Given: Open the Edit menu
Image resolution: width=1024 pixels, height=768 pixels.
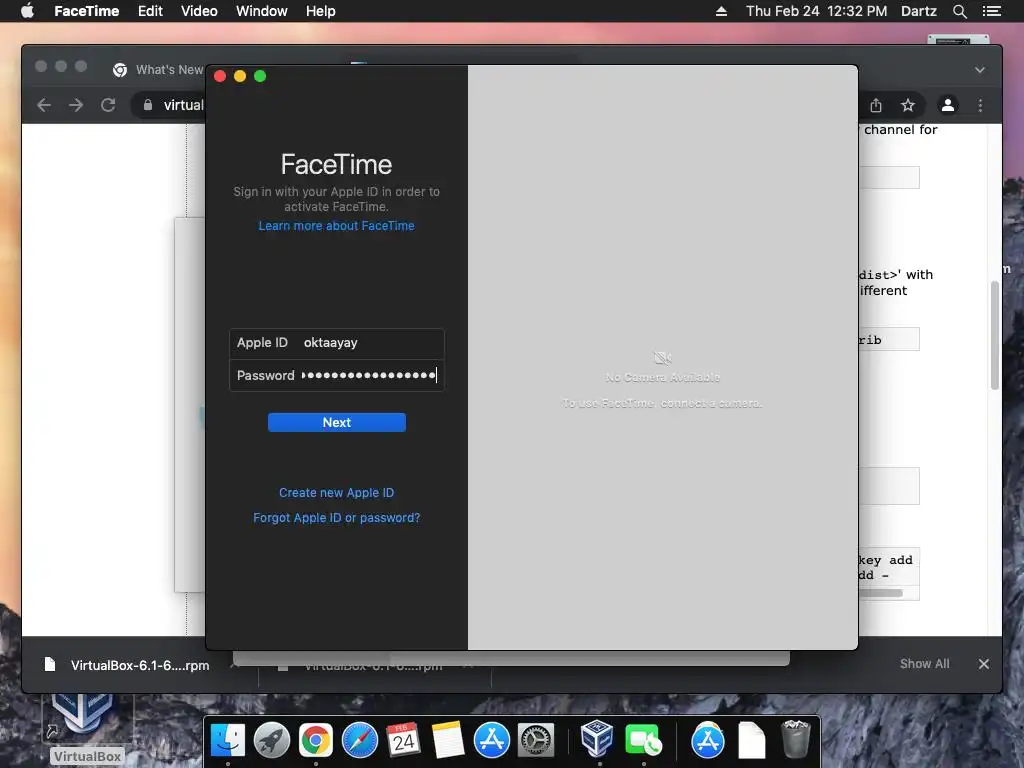Looking at the screenshot, I should click(150, 11).
